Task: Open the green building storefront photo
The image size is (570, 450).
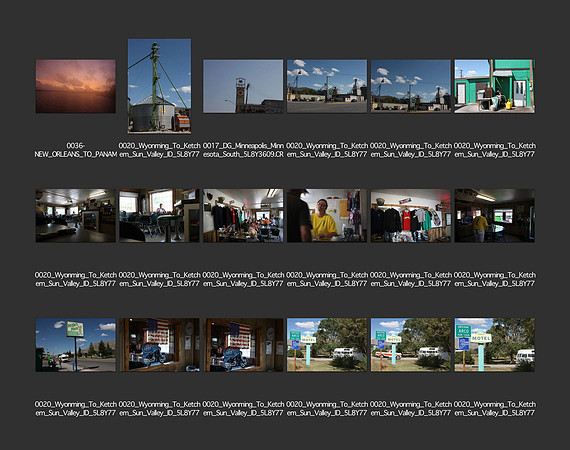Action: (x=494, y=86)
